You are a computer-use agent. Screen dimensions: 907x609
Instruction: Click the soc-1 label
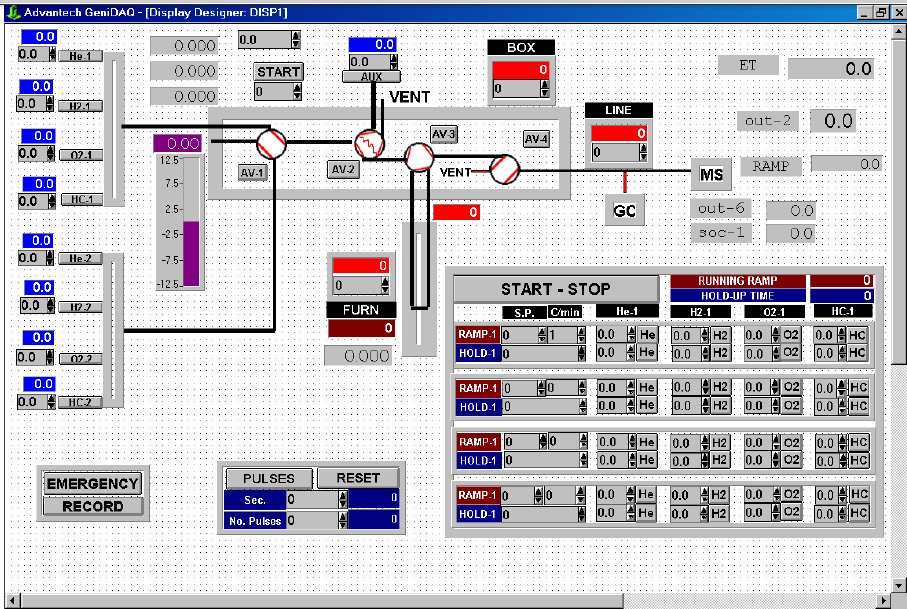721,233
